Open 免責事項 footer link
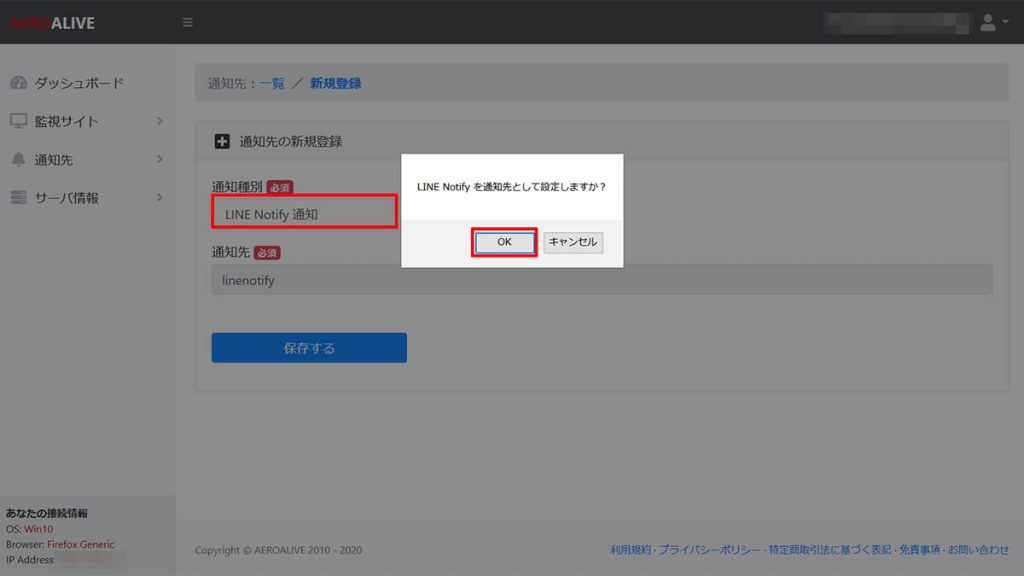 tap(920, 550)
